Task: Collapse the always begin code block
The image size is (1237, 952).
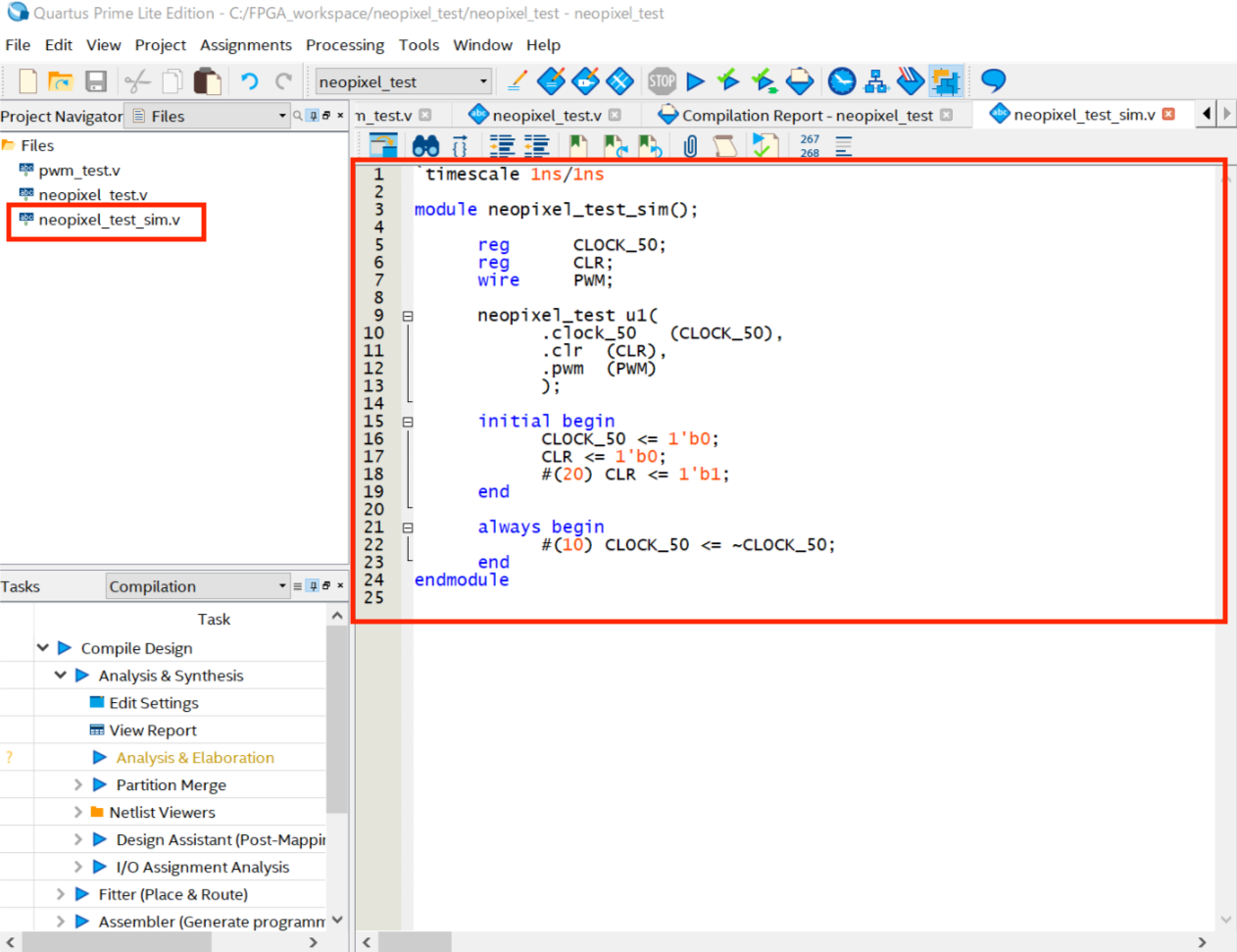Action: [x=408, y=528]
